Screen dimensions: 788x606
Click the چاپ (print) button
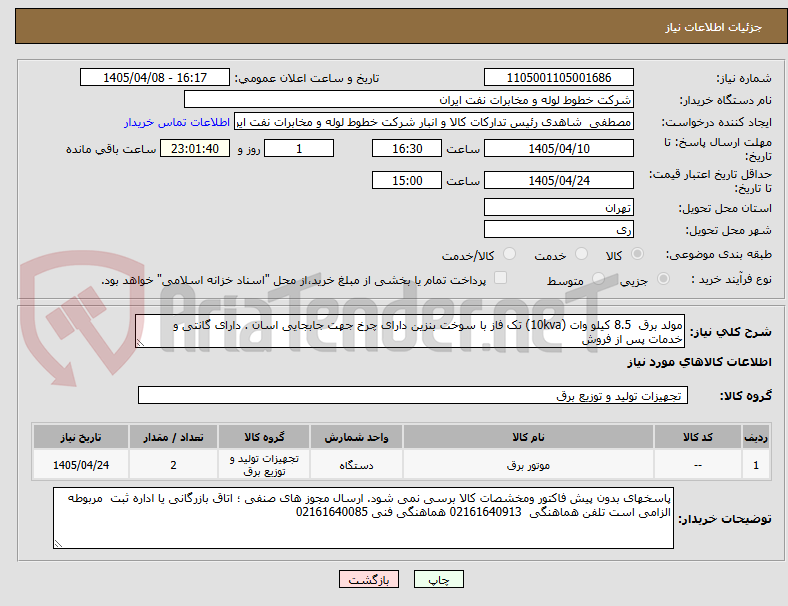pyautogui.click(x=438, y=579)
